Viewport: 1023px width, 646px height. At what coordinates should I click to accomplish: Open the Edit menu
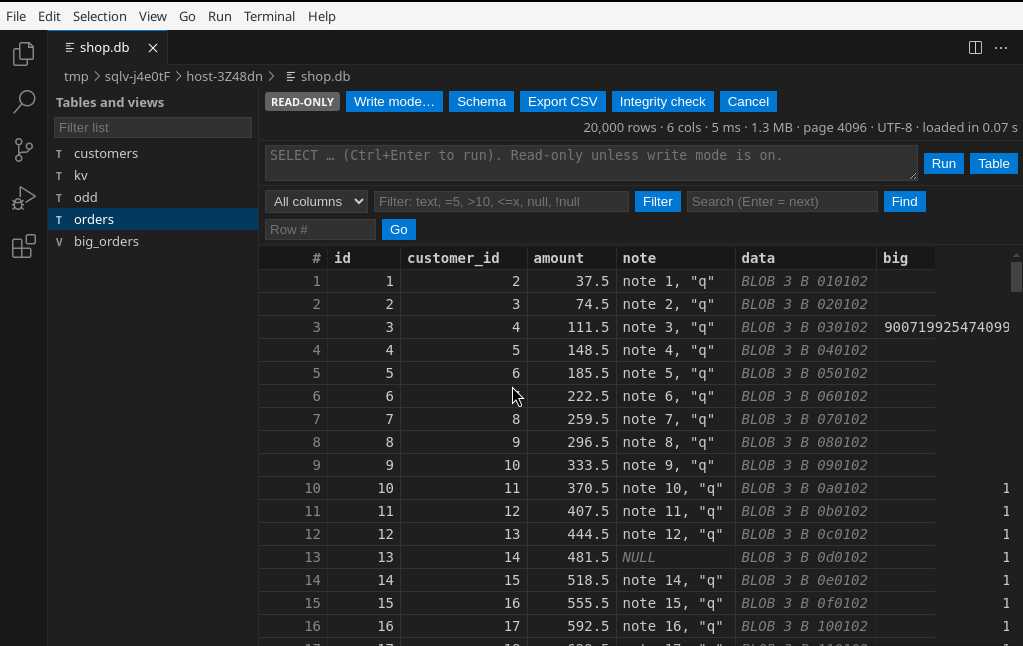tap(49, 16)
